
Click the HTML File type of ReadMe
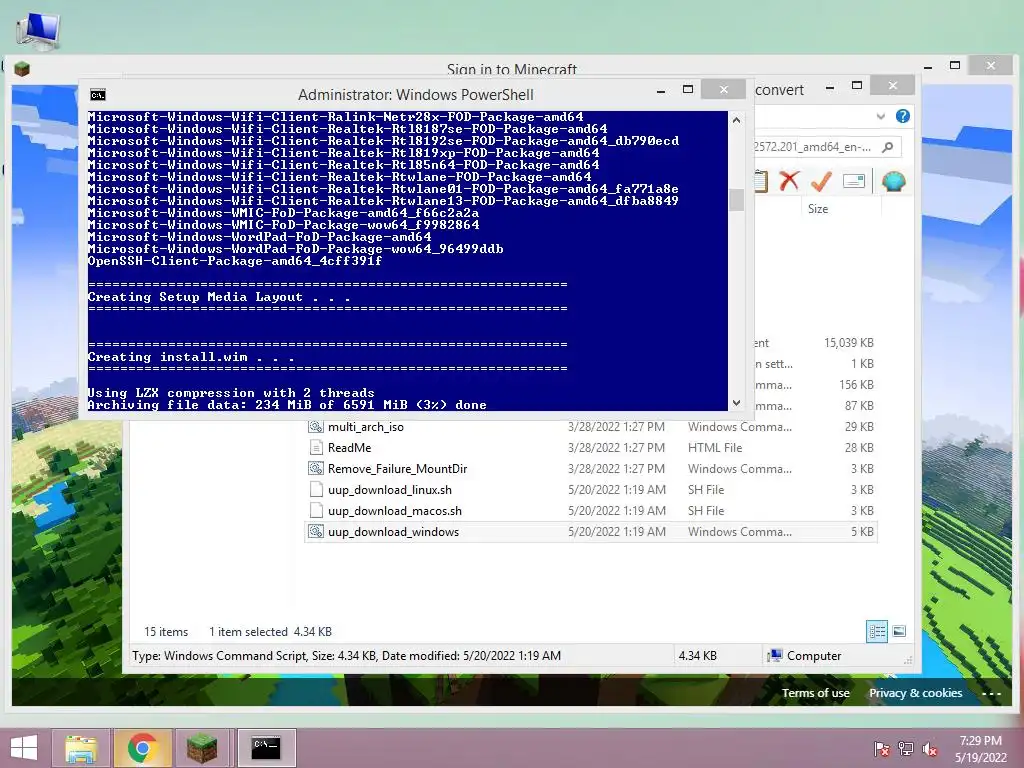pyautogui.click(x=715, y=447)
